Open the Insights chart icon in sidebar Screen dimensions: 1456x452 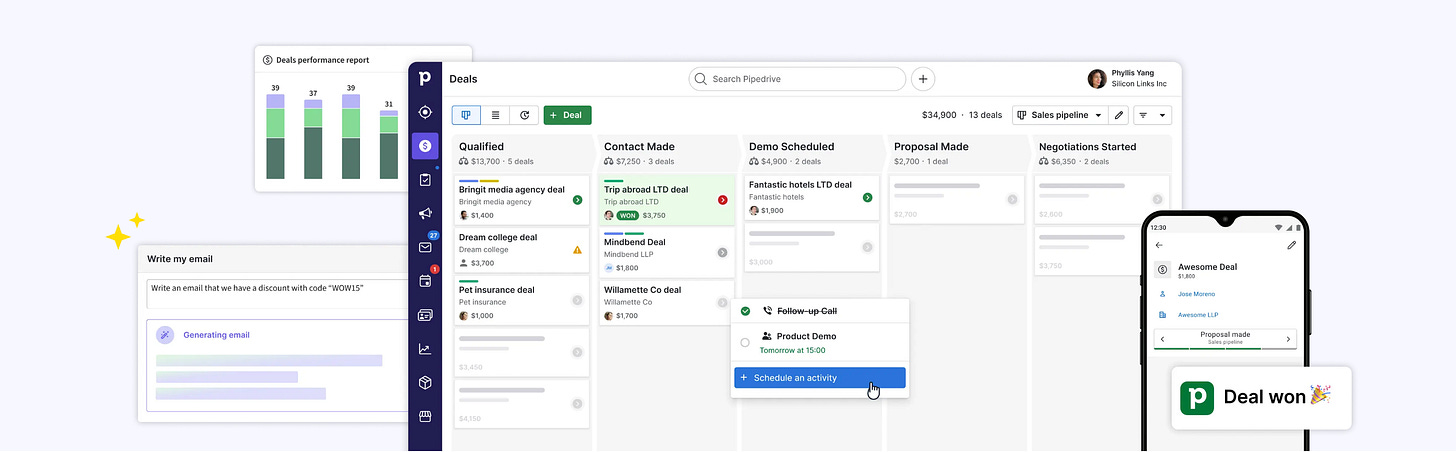click(425, 349)
